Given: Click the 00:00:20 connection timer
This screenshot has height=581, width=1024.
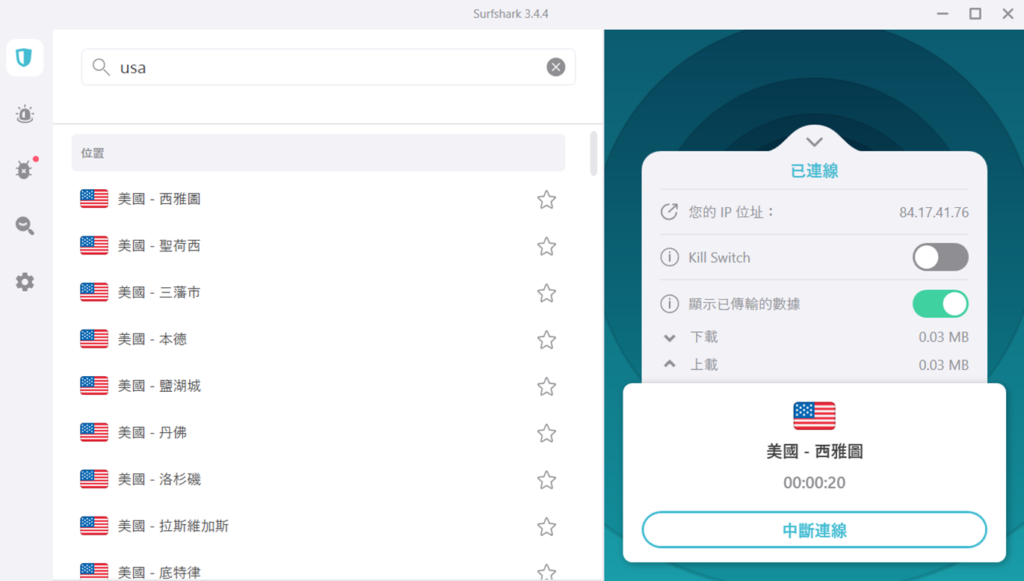Looking at the screenshot, I should point(814,482).
